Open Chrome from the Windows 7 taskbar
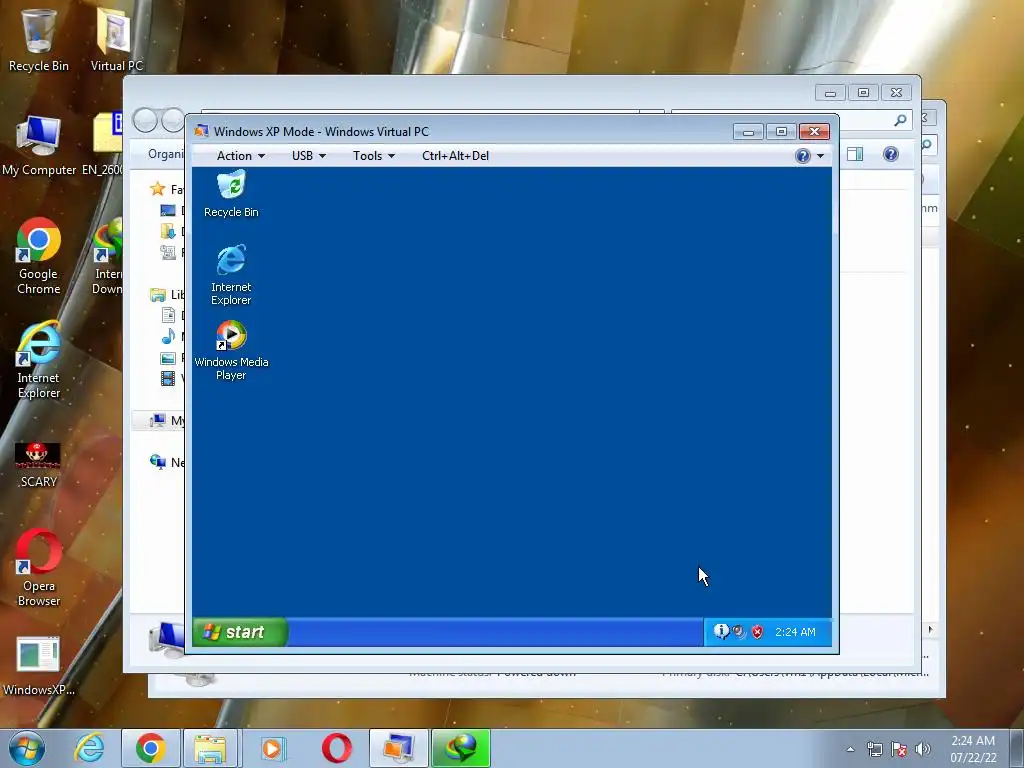The image size is (1024, 768). [x=151, y=748]
